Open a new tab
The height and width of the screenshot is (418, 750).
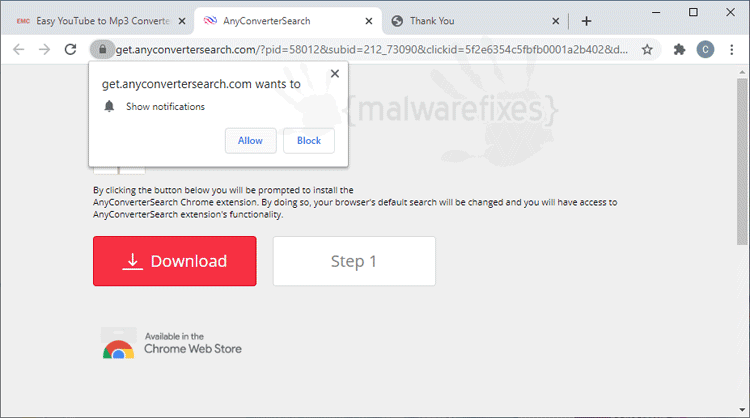(x=586, y=21)
